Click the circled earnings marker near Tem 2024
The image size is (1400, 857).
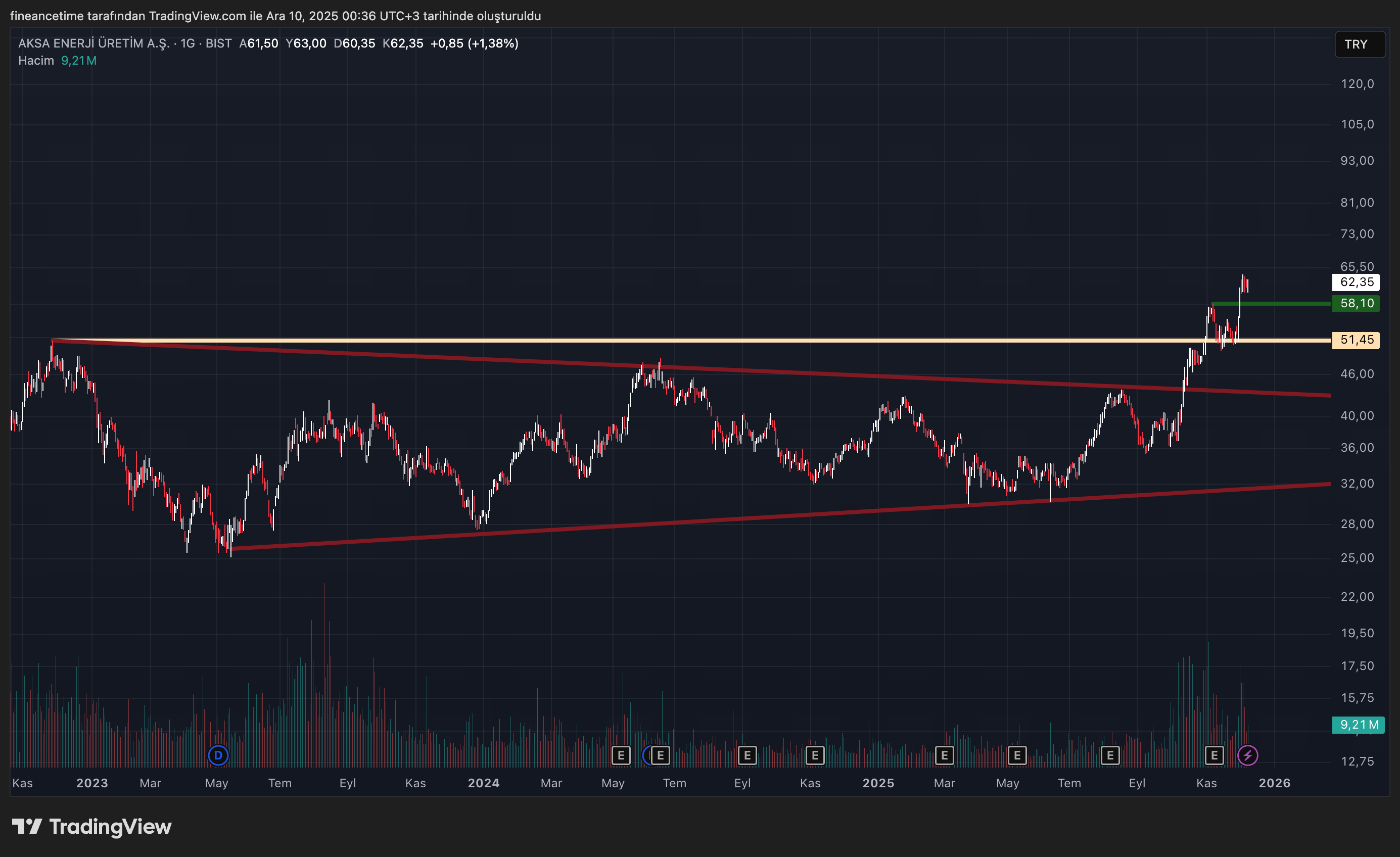(659, 755)
